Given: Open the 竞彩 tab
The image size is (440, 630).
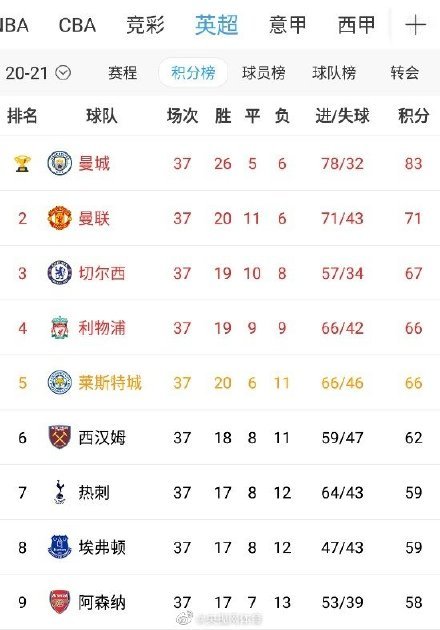Looking at the screenshot, I should coord(145,25).
